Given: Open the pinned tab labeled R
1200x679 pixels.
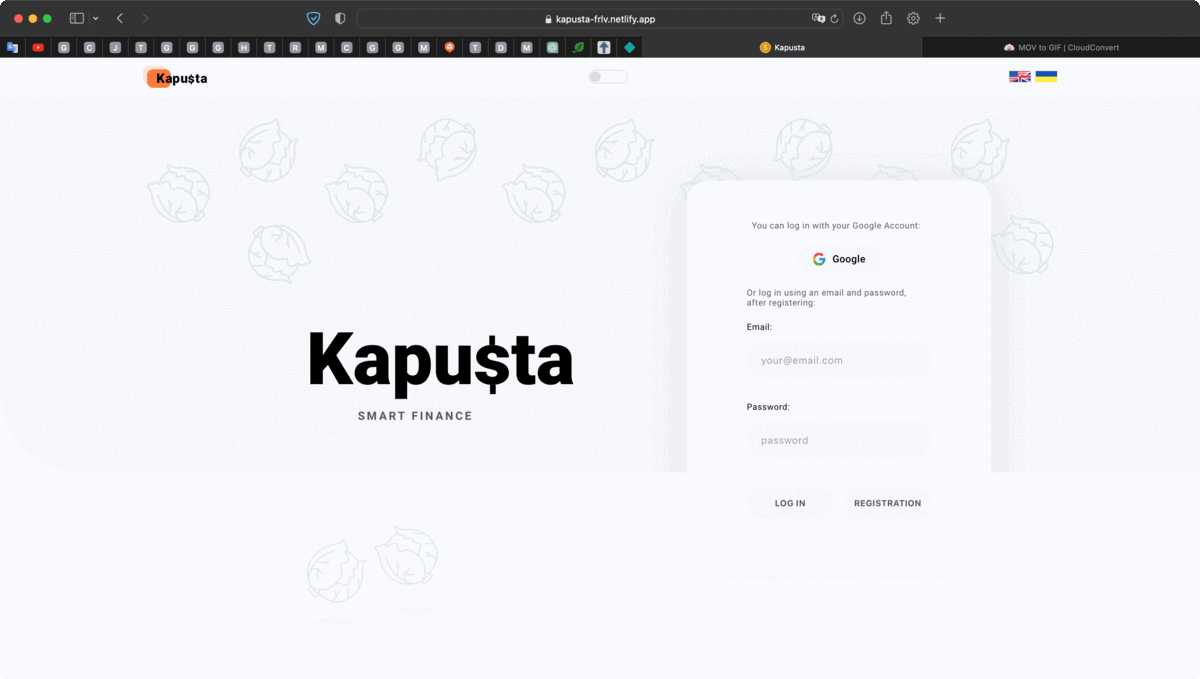Looking at the screenshot, I should (x=295, y=47).
